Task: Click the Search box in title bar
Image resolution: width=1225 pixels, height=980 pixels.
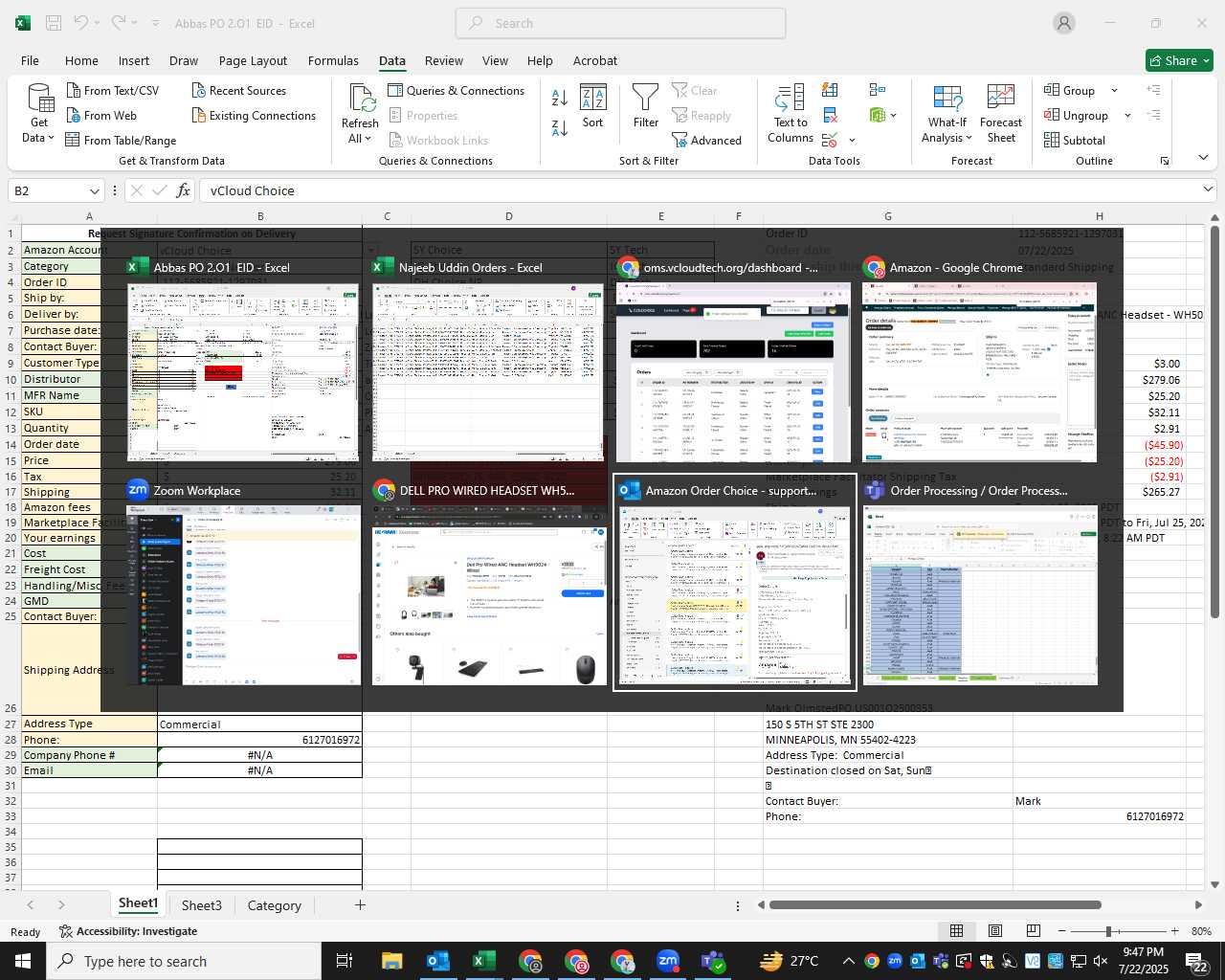Action: [620, 23]
